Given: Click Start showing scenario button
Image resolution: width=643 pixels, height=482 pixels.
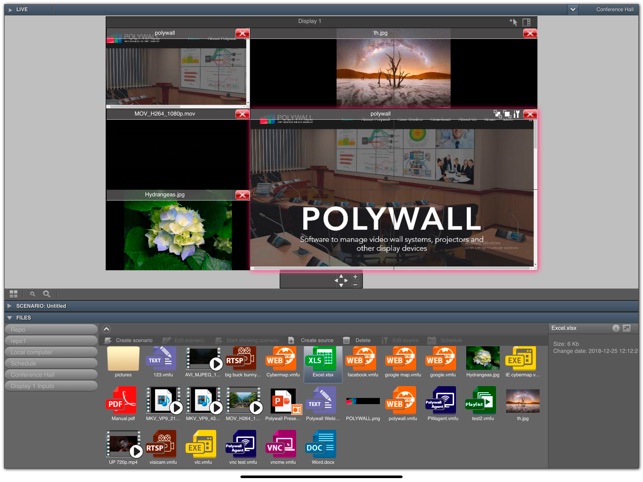Looking at the screenshot, I should (247, 340).
